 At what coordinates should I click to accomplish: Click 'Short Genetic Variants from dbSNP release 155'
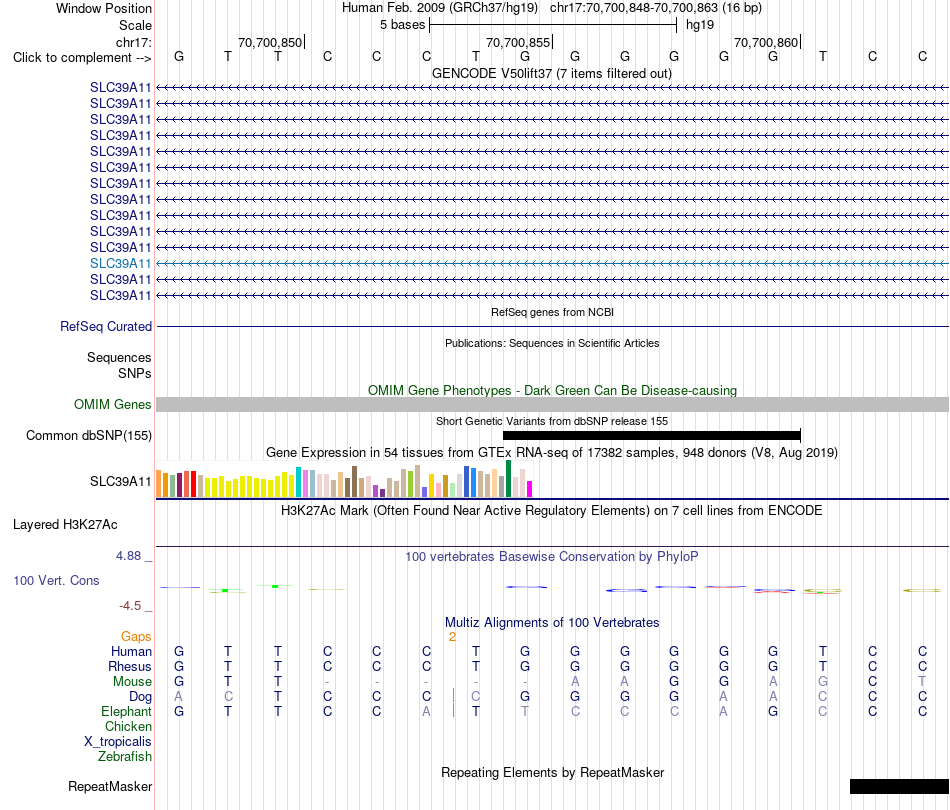click(552, 422)
